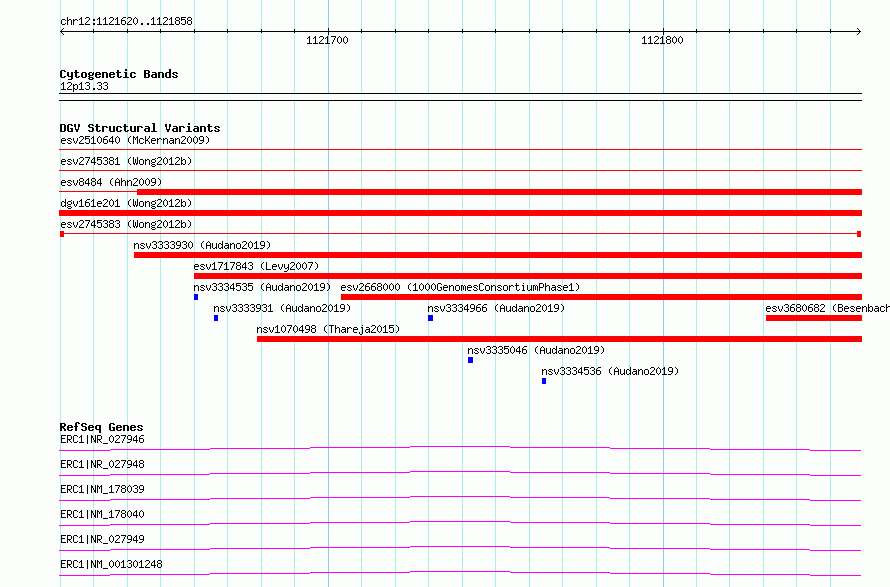
Task: Click the left arrow end of ruler
Action: click(x=62, y=32)
